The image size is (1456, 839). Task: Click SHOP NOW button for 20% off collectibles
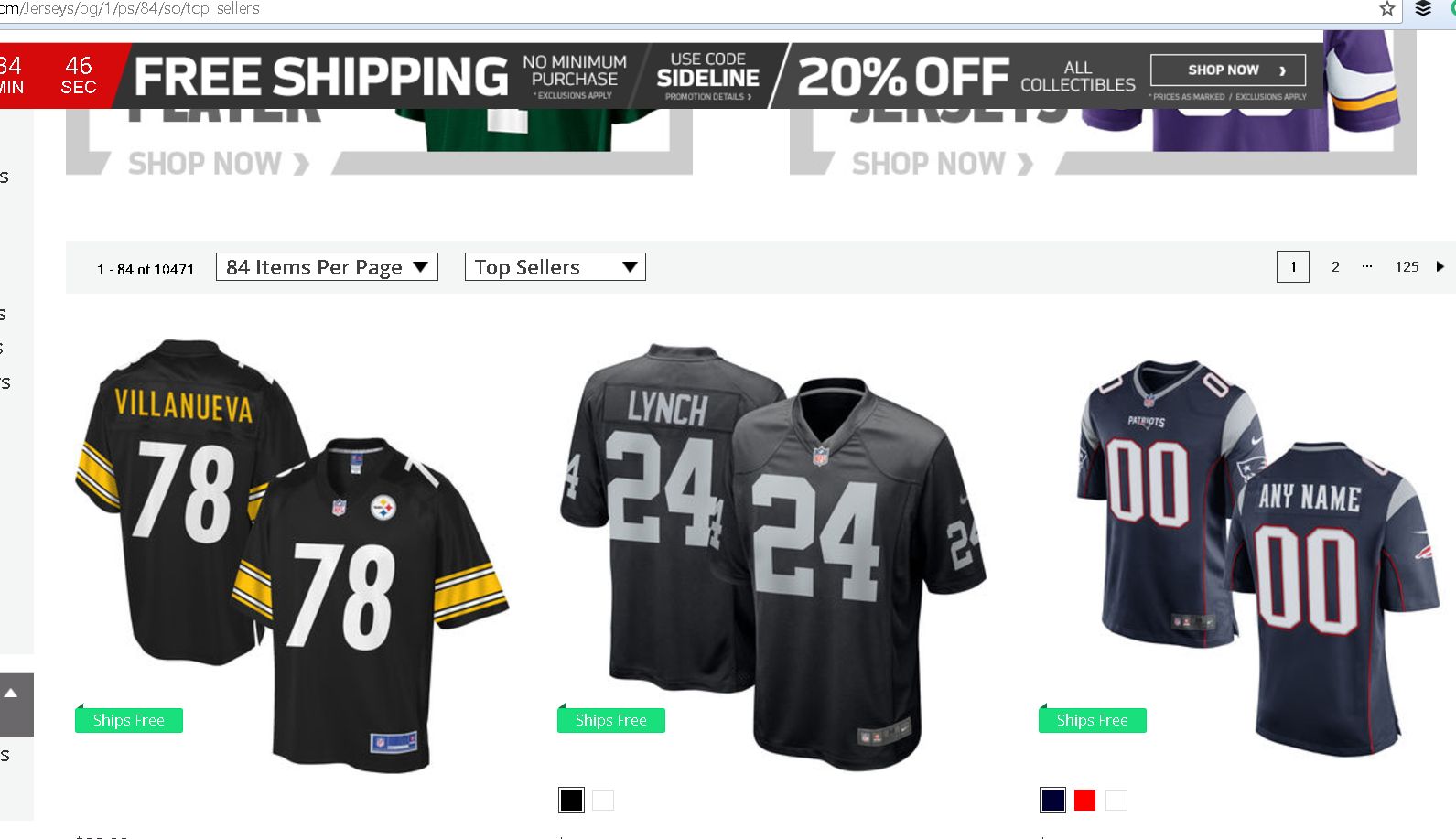[1227, 70]
